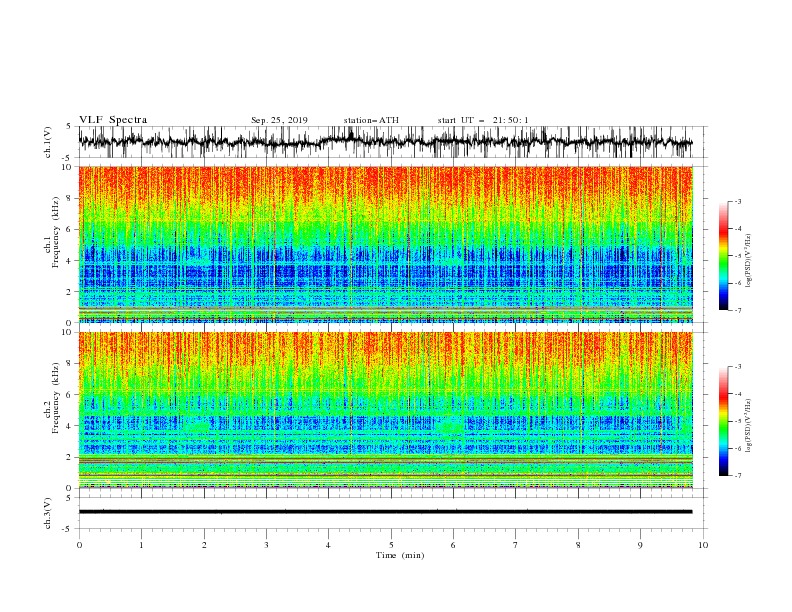Click the ch.3 flat waveform trace
Viewport: 792px width, 612px height.
pyautogui.click(x=385, y=512)
